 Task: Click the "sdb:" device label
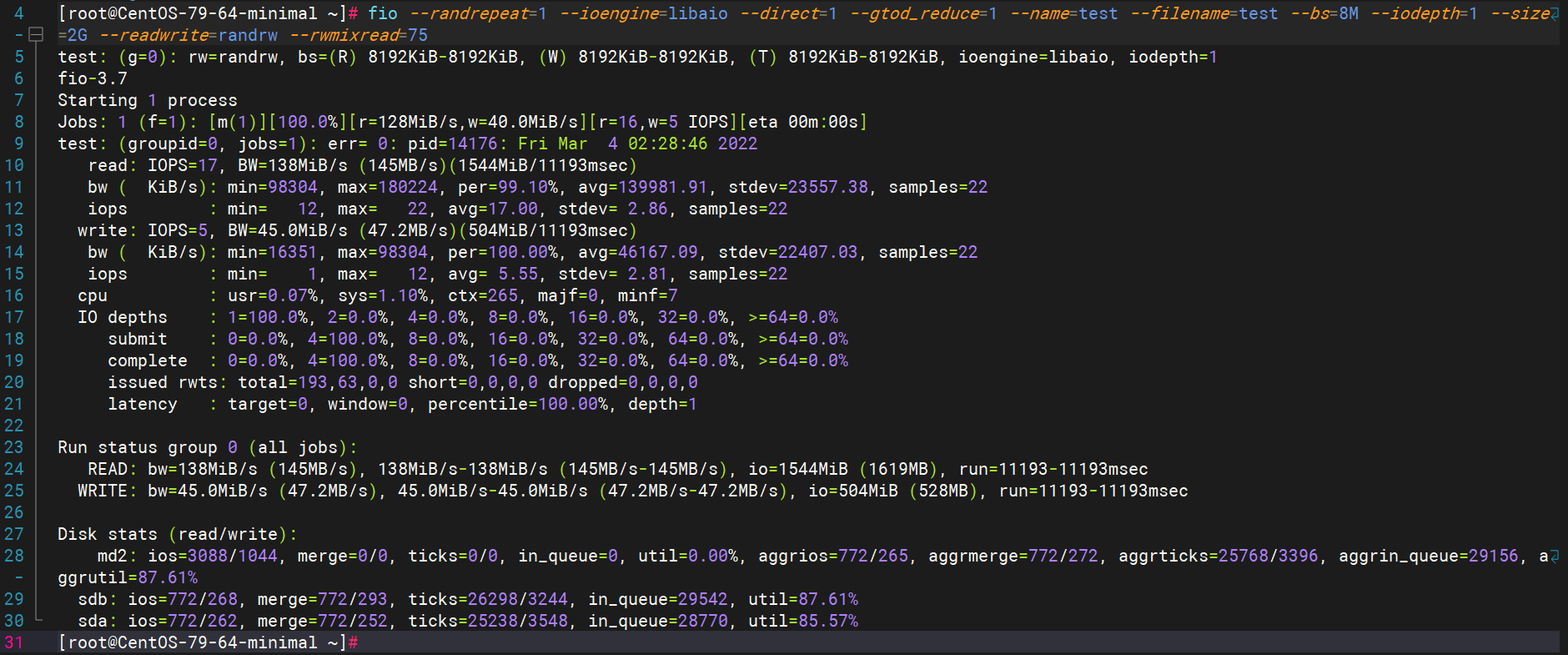coord(98,599)
